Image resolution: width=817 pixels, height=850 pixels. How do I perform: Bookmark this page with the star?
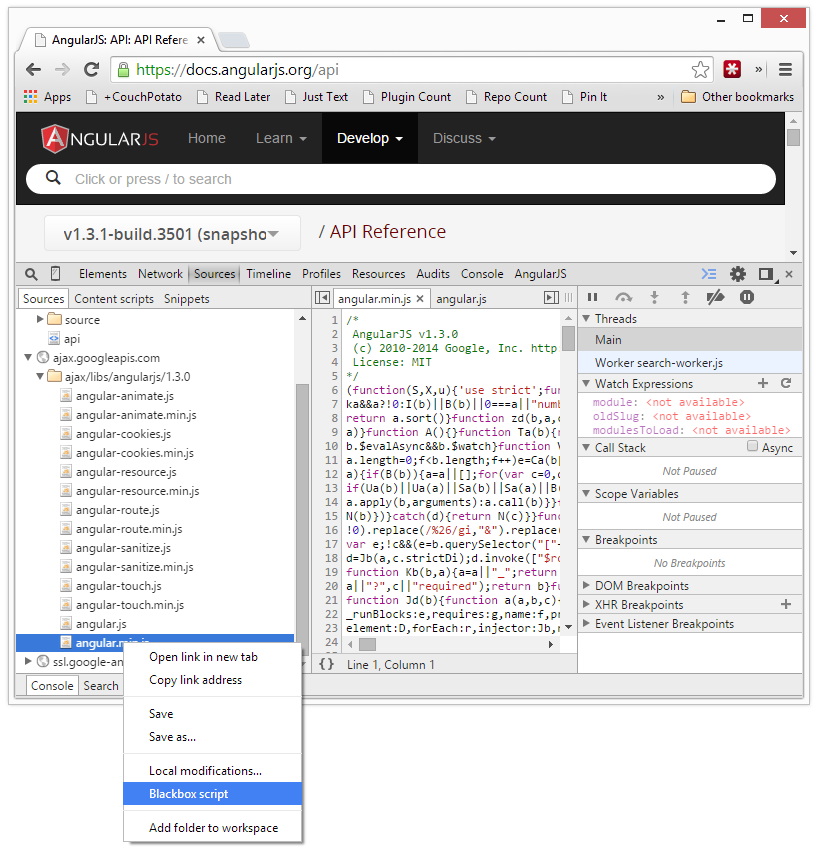click(700, 69)
